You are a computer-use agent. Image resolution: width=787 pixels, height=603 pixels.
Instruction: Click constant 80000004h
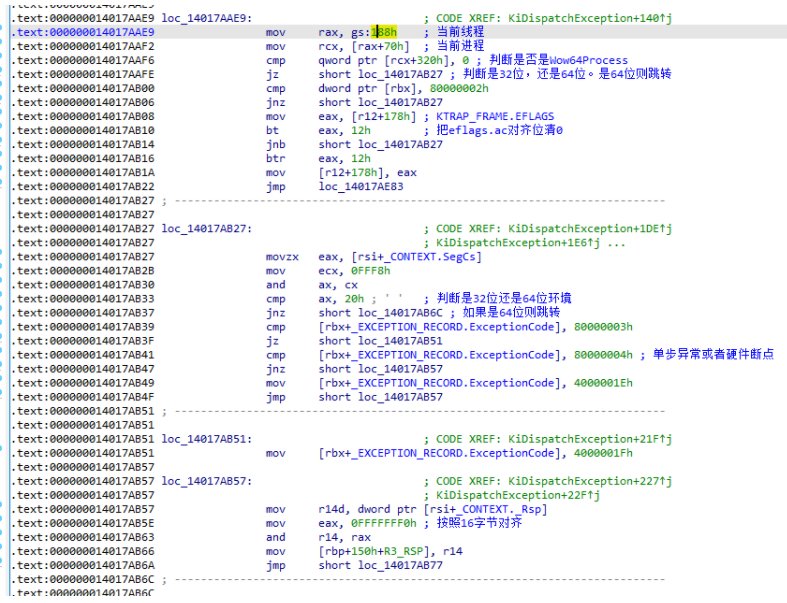point(603,355)
